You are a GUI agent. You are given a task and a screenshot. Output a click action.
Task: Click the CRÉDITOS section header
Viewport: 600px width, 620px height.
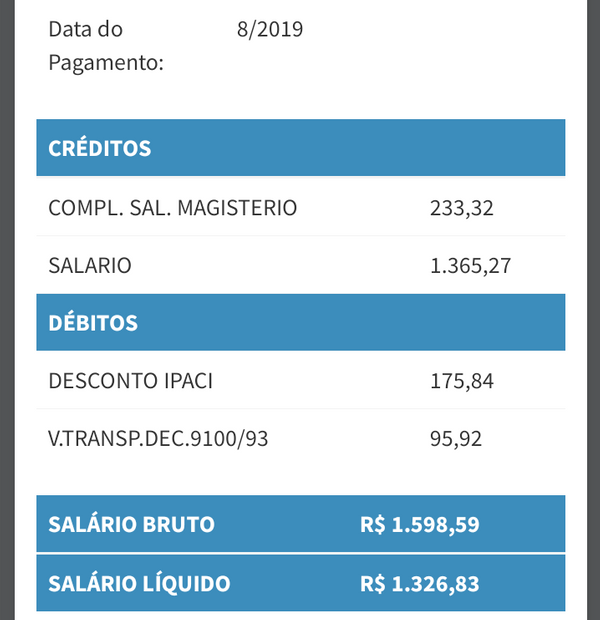tap(100, 149)
